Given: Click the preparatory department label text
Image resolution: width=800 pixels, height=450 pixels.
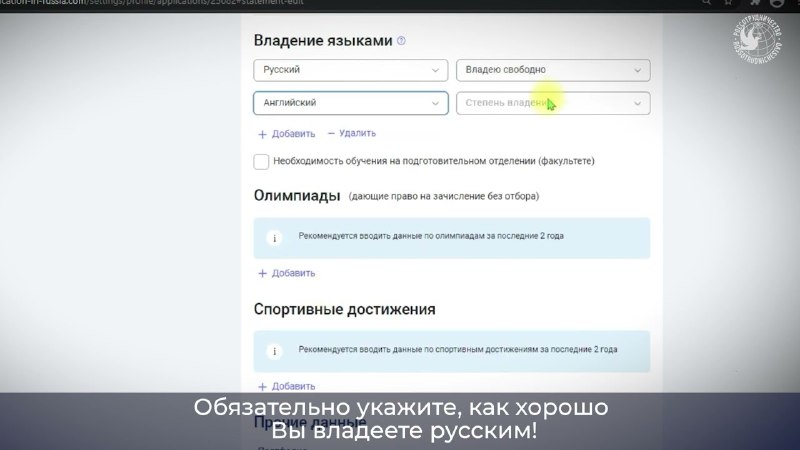Looking at the screenshot, I should [x=434, y=161].
